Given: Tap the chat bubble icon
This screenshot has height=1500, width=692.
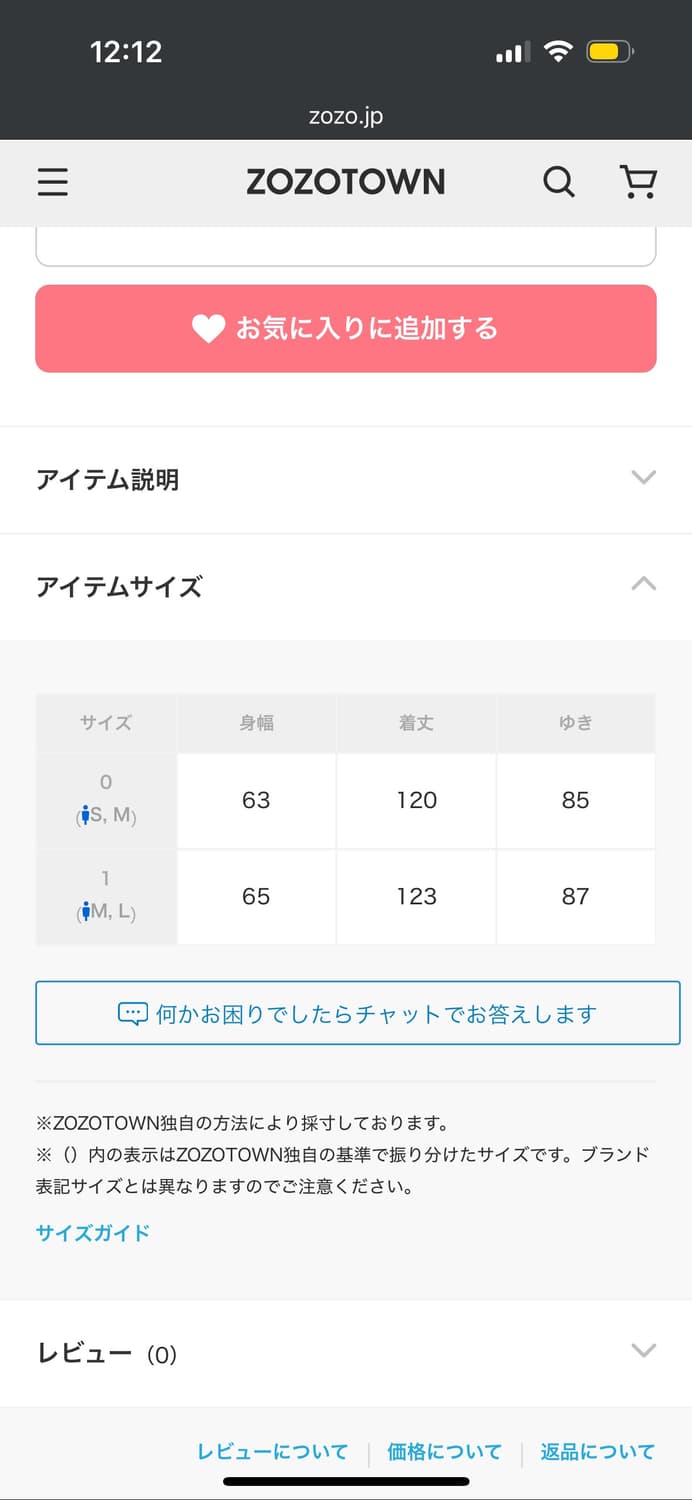Looking at the screenshot, I should (133, 1014).
